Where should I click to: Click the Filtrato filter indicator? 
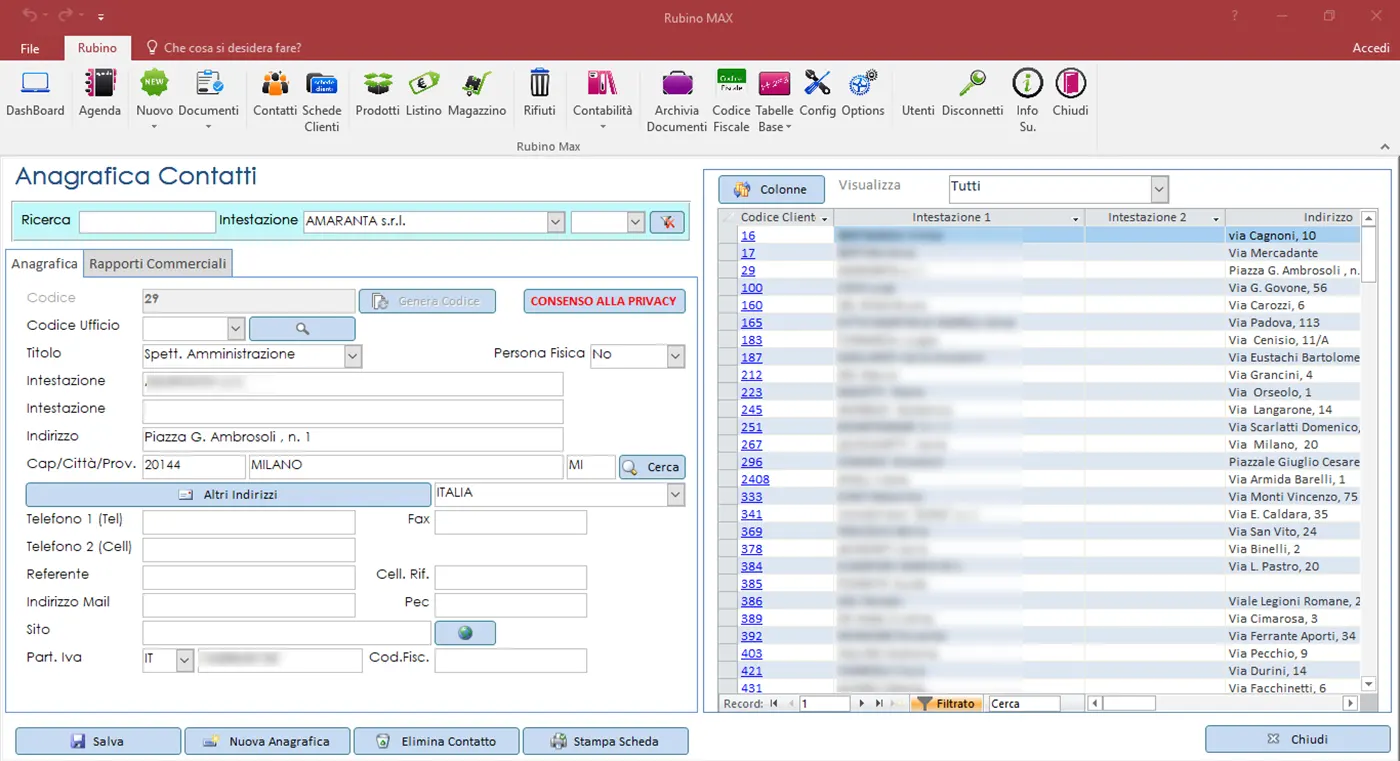point(946,704)
